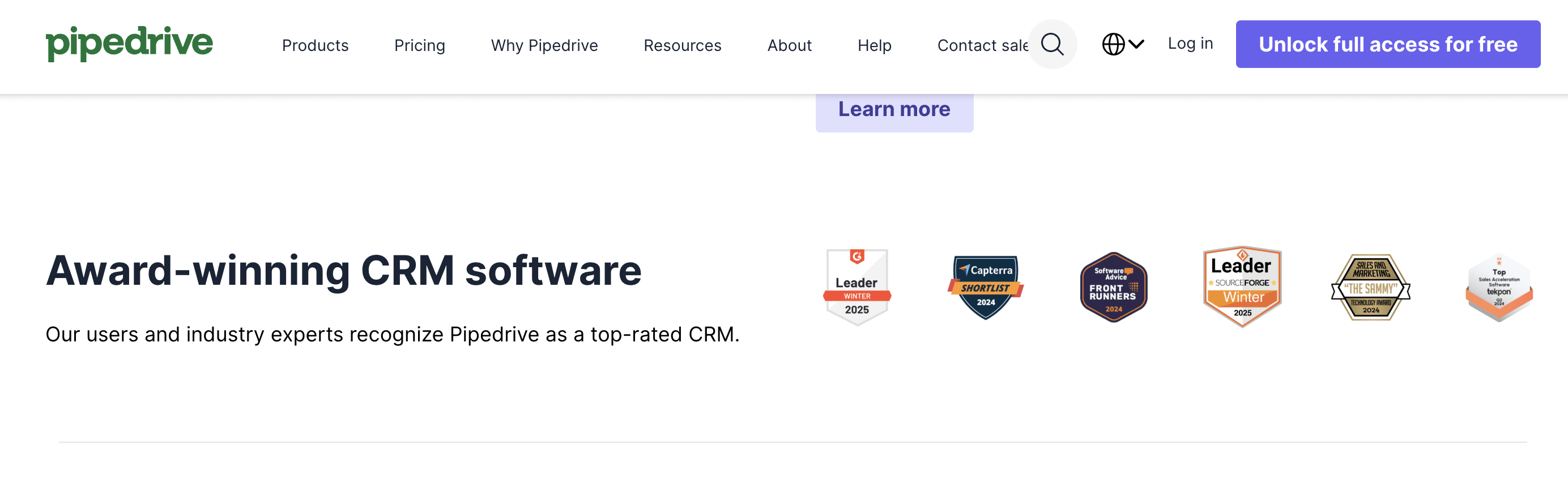Open the Why Pipedrive menu
The width and height of the screenshot is (1568, 479).
[544, 46]
